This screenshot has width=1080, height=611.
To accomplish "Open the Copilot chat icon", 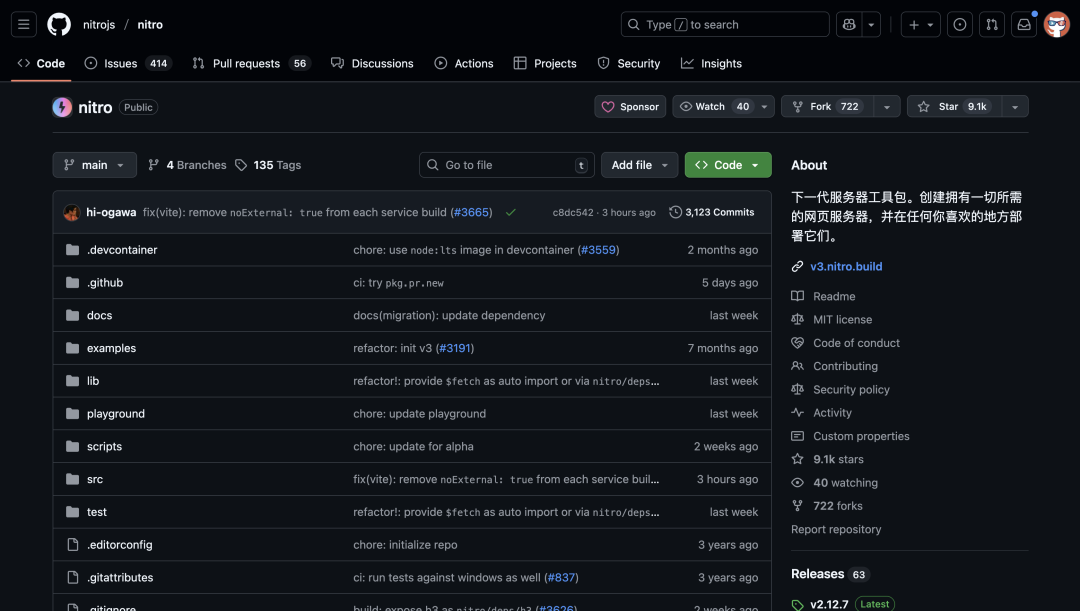I will [849, 25].
